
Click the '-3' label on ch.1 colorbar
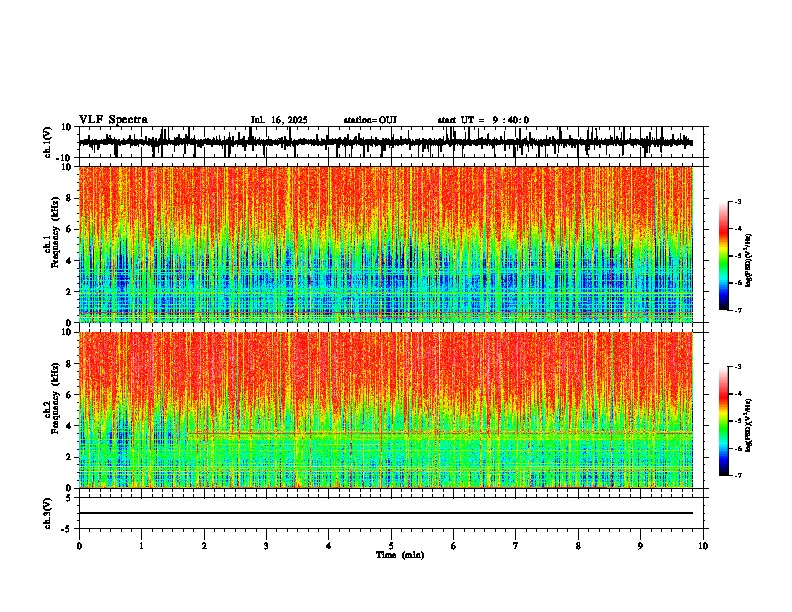click(738, 202)
